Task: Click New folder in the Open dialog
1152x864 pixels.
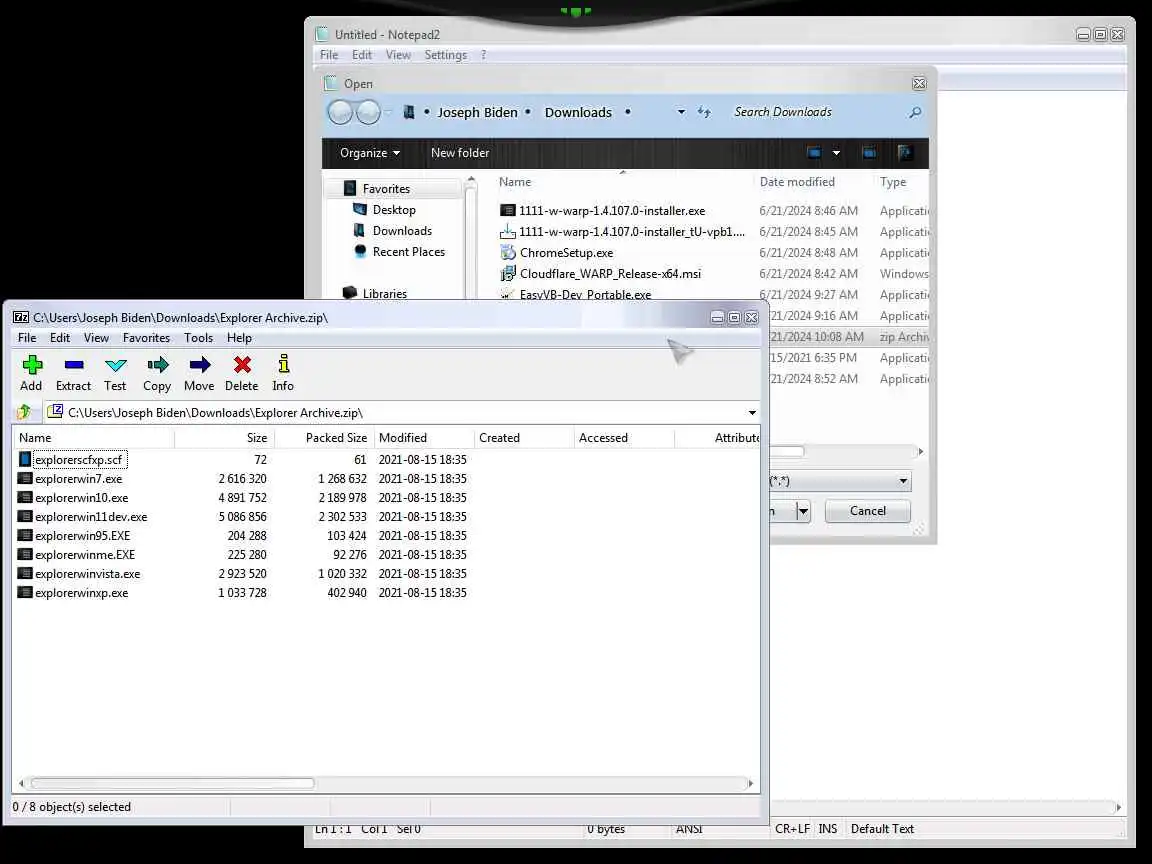Action: [460, 153]
